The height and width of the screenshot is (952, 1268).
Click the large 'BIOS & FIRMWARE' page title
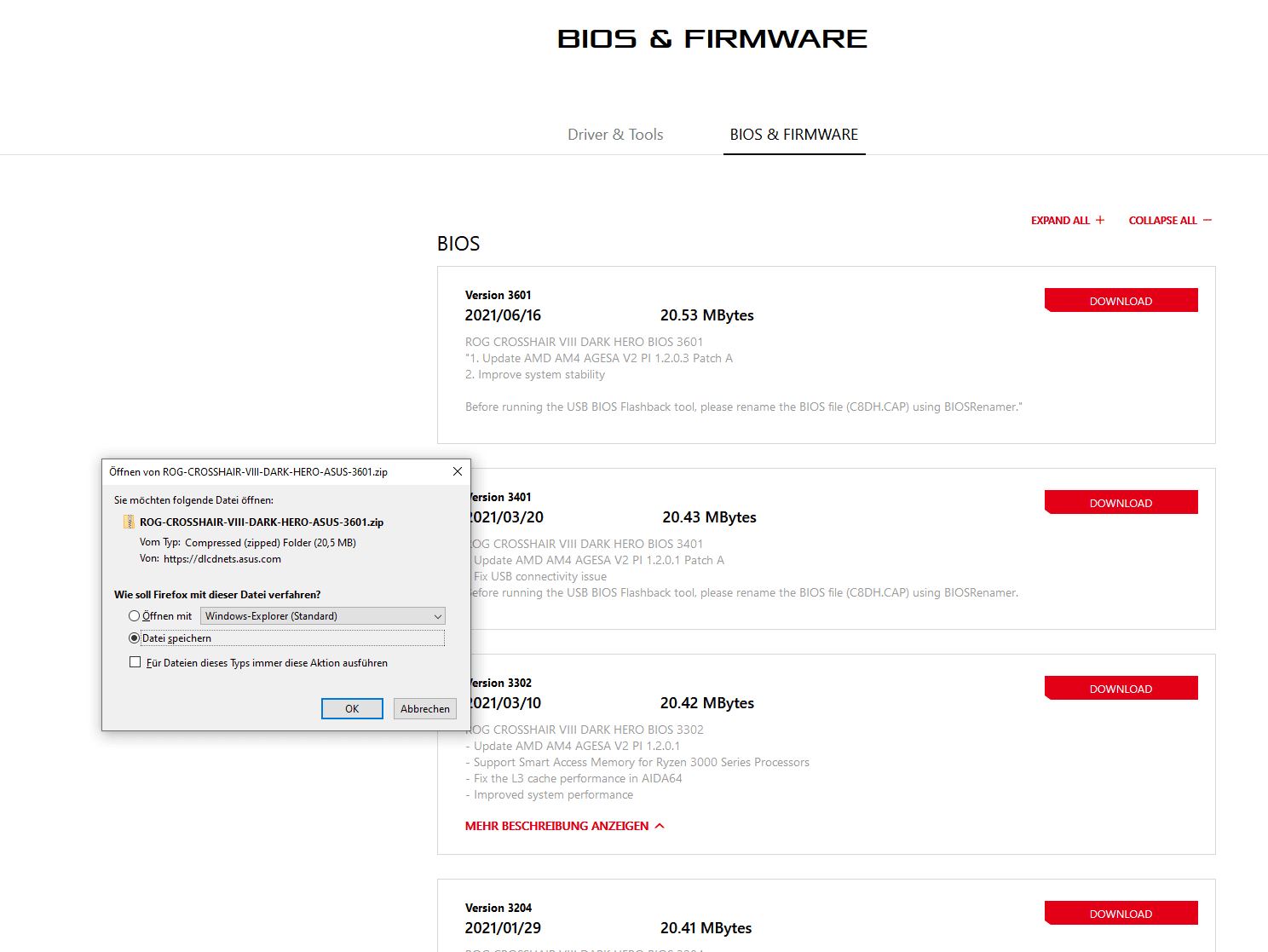[x=712, y=39]
